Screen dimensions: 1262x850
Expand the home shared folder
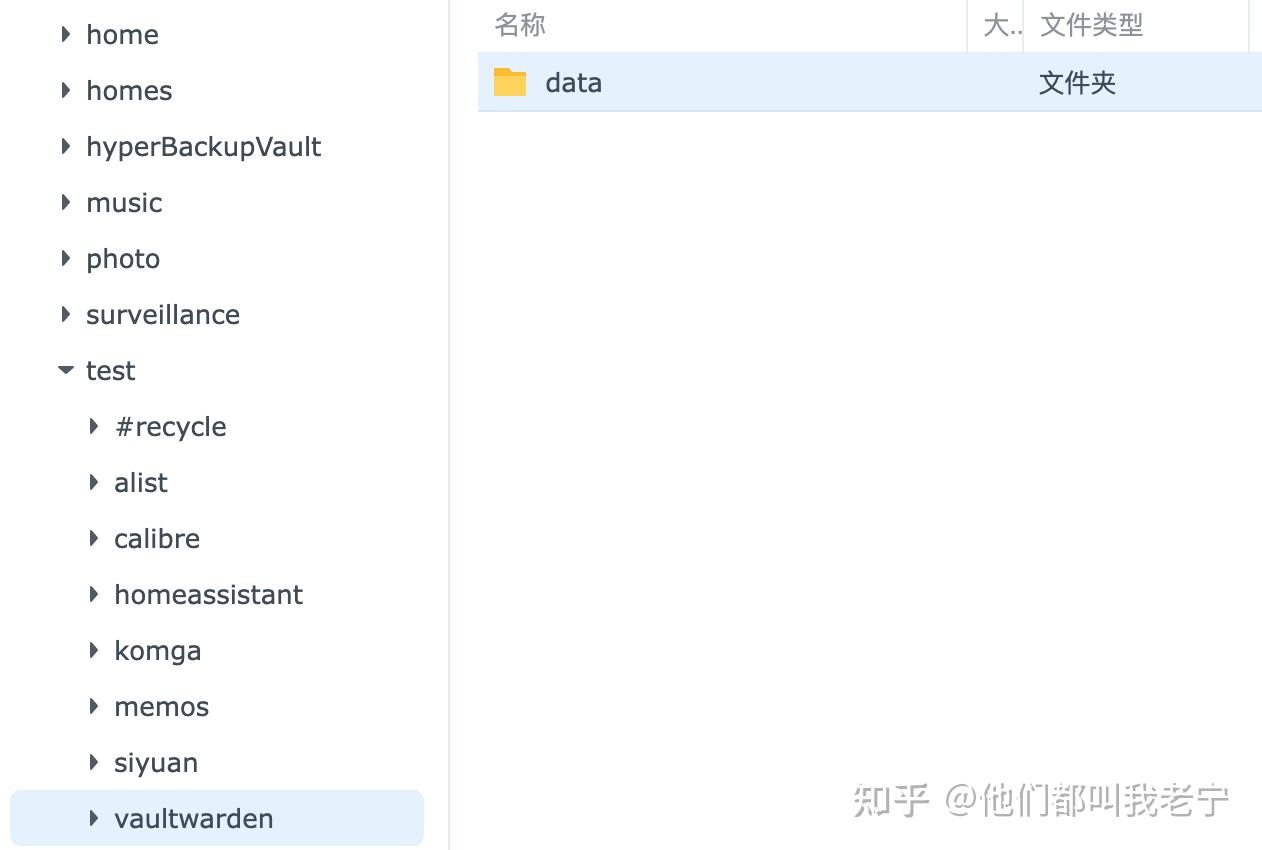tap(65, 34)
